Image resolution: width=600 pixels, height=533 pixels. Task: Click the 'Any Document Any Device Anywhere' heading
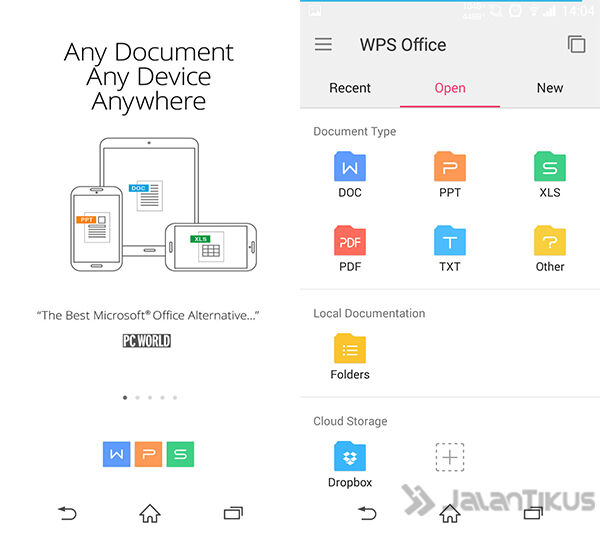149,77
